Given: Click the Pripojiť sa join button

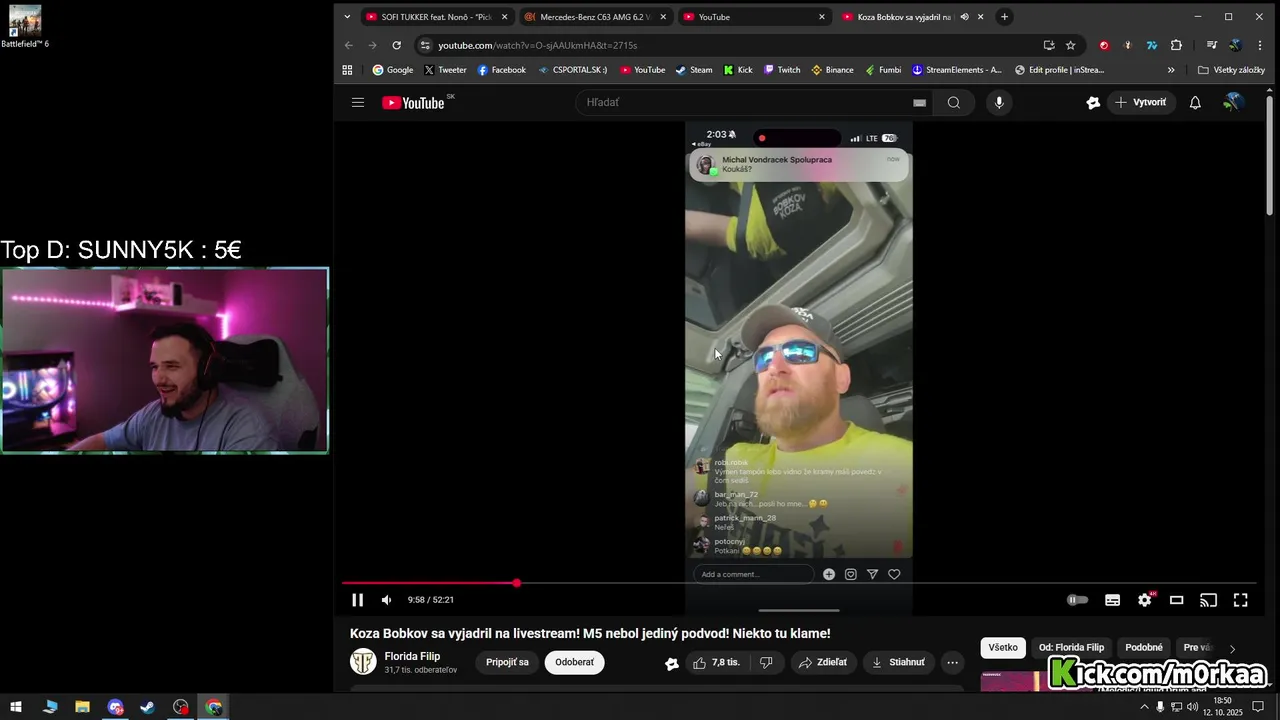Looking at the screenshot, I should tap(507, 662).
